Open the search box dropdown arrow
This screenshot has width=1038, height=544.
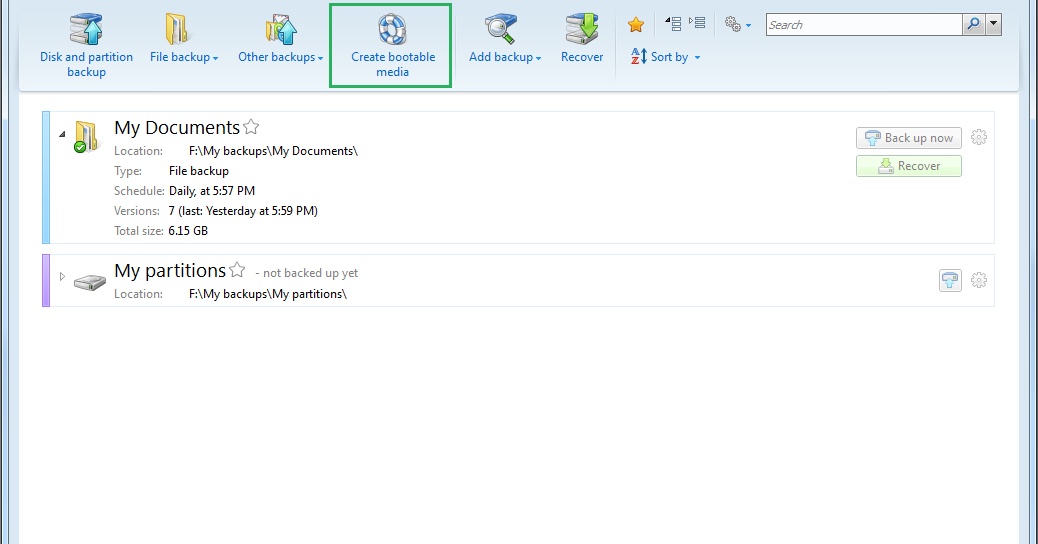(993, 24)
